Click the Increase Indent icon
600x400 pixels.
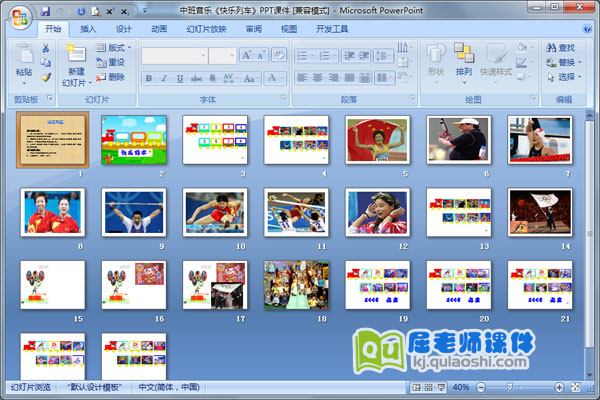(x=364, y=56)
